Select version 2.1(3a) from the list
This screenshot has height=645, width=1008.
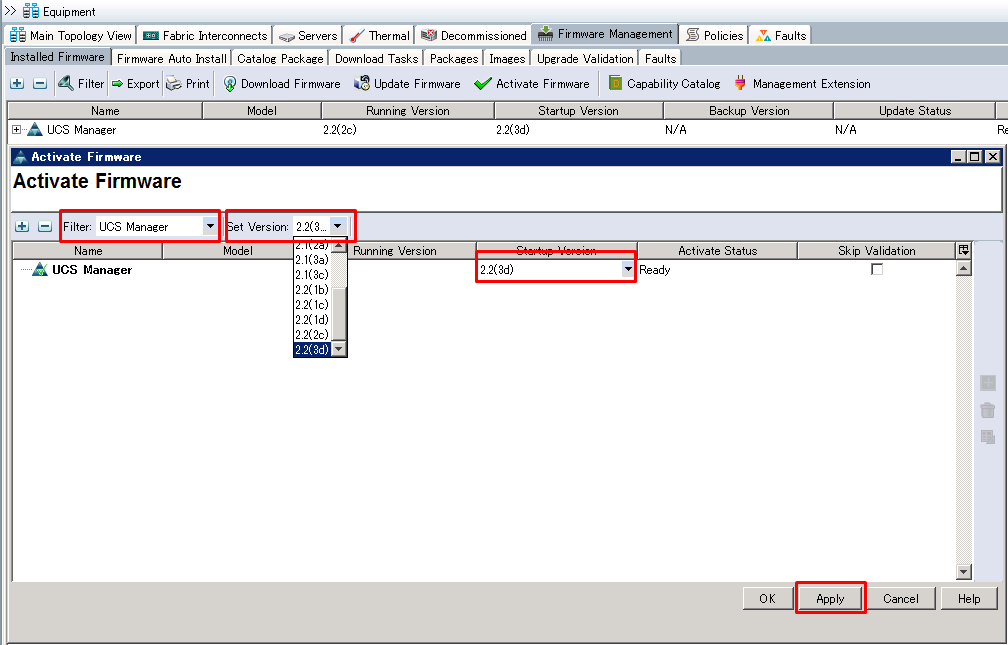point(312,260)
